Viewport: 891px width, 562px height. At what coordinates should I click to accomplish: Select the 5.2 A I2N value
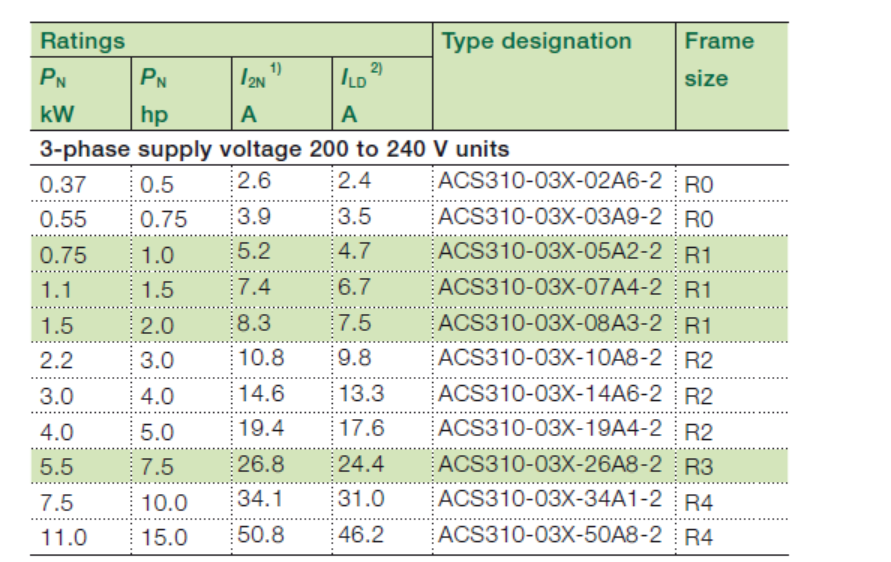tap(254, 251)
